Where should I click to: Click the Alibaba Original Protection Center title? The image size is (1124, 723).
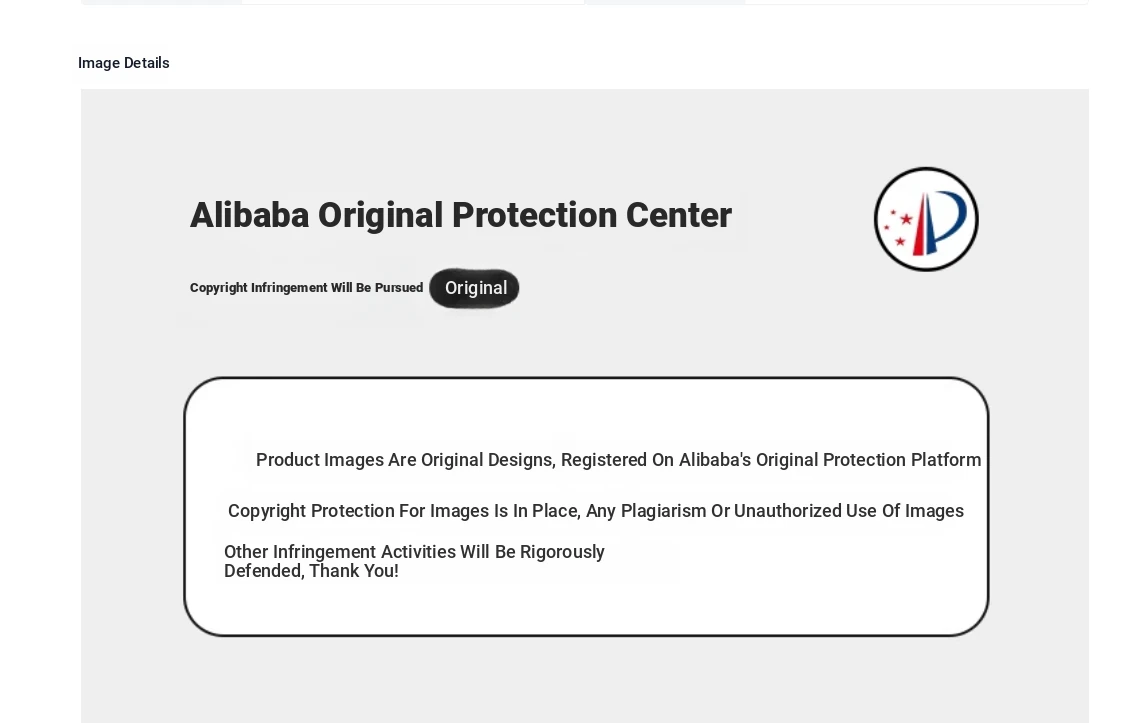coord(461,215)
